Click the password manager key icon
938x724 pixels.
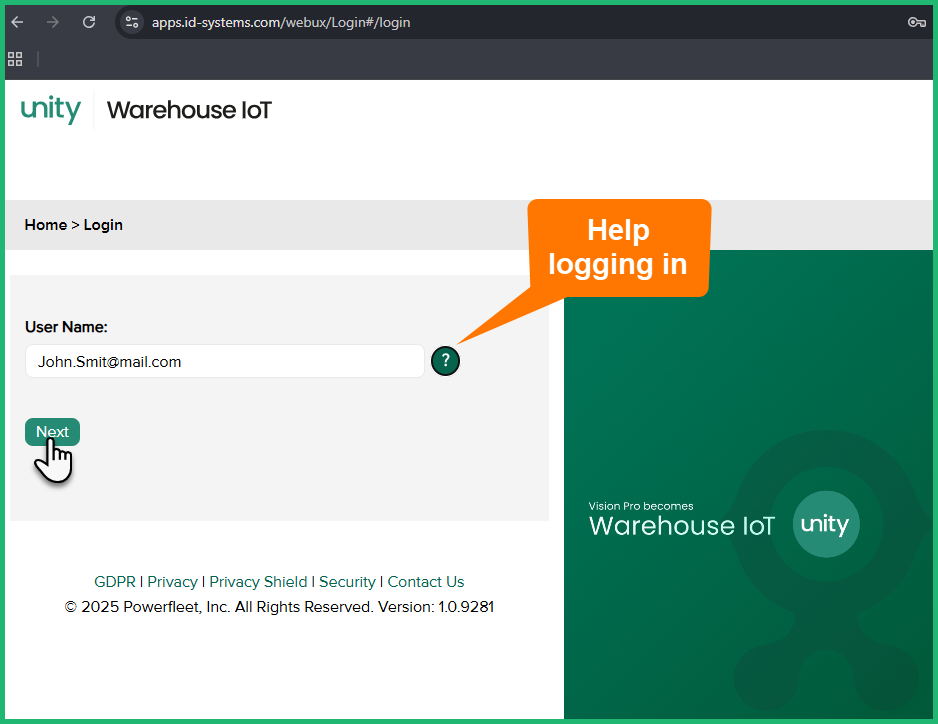click(x=917, y=21)
